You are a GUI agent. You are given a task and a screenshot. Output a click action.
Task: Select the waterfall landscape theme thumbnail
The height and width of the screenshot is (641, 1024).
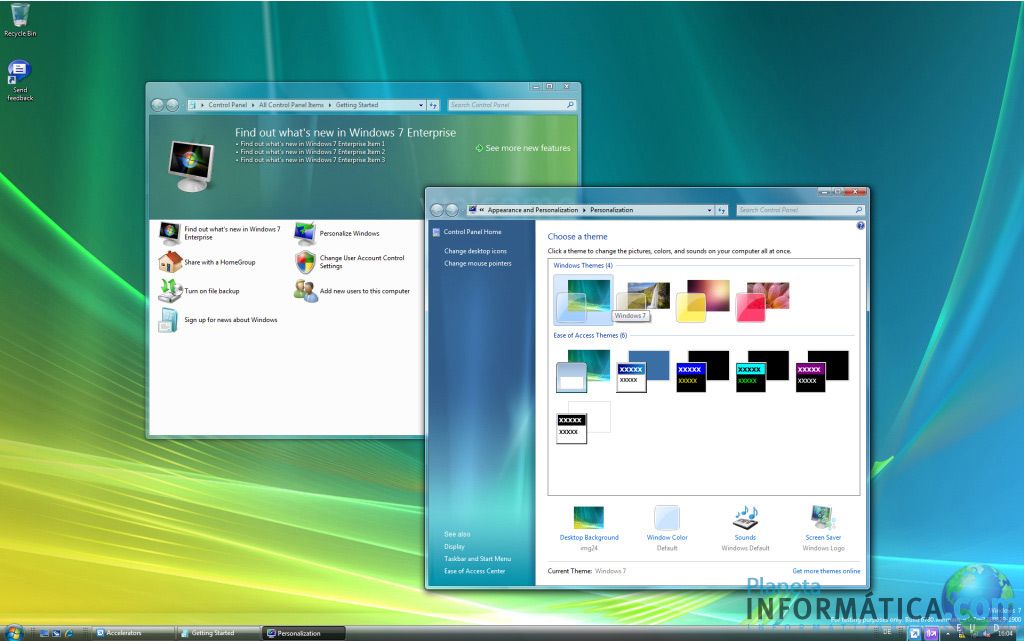pyautogui.click(x=643, y=300)
